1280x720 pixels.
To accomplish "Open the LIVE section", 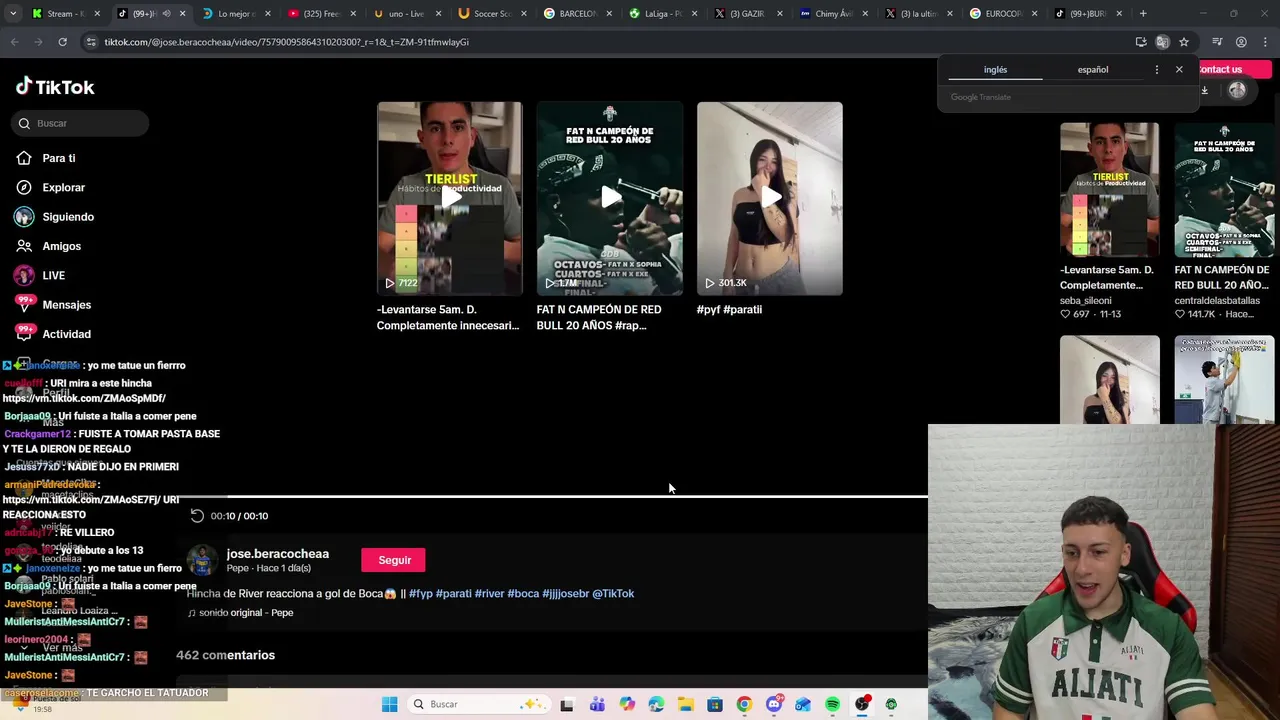I will [x=53, y=275].
